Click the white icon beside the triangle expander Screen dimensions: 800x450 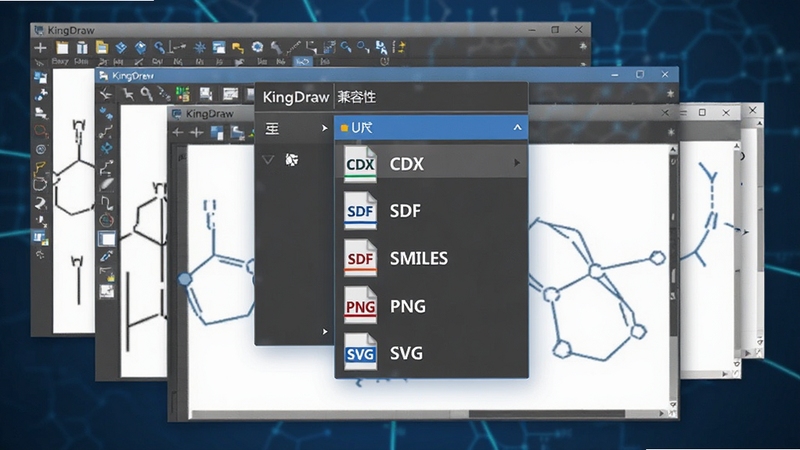pos(291,160)
